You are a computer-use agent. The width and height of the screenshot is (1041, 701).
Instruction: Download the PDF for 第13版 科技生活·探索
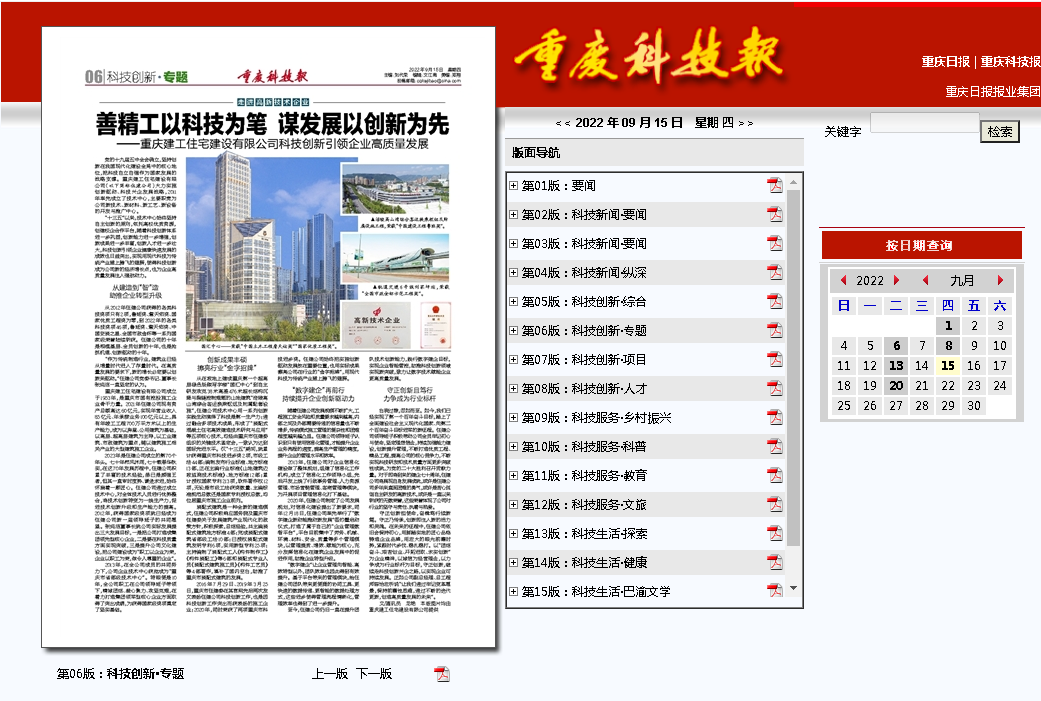(x=775, y=533)
